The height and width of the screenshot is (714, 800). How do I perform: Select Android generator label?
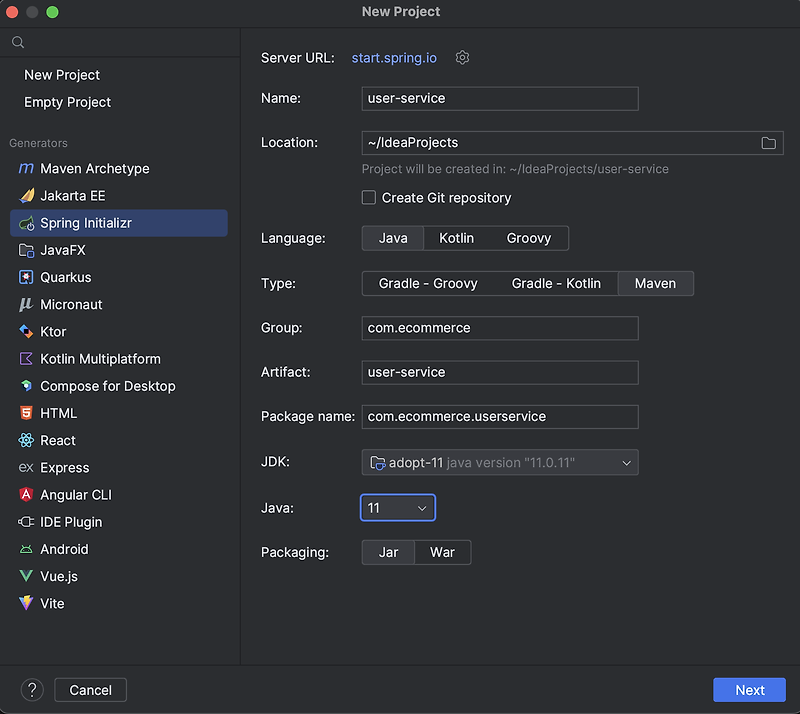[64, 549]
